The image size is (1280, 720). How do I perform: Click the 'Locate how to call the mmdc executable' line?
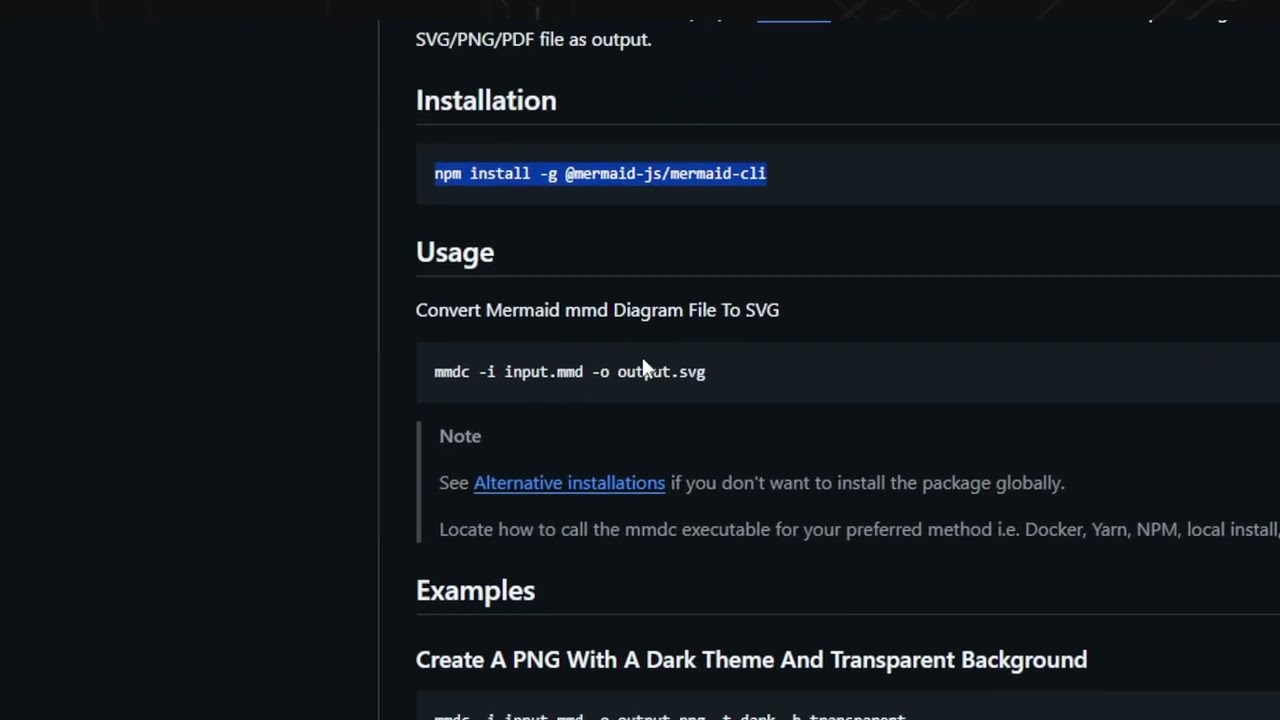click(x=859, y=530)
